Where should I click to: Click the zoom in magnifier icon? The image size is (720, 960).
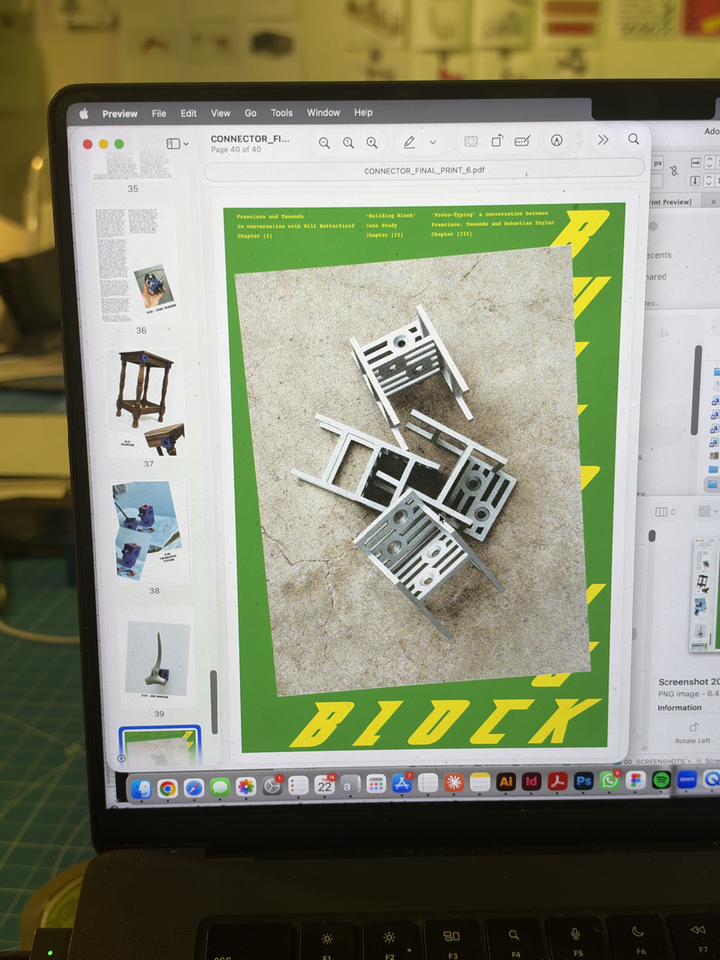point(372,143)
